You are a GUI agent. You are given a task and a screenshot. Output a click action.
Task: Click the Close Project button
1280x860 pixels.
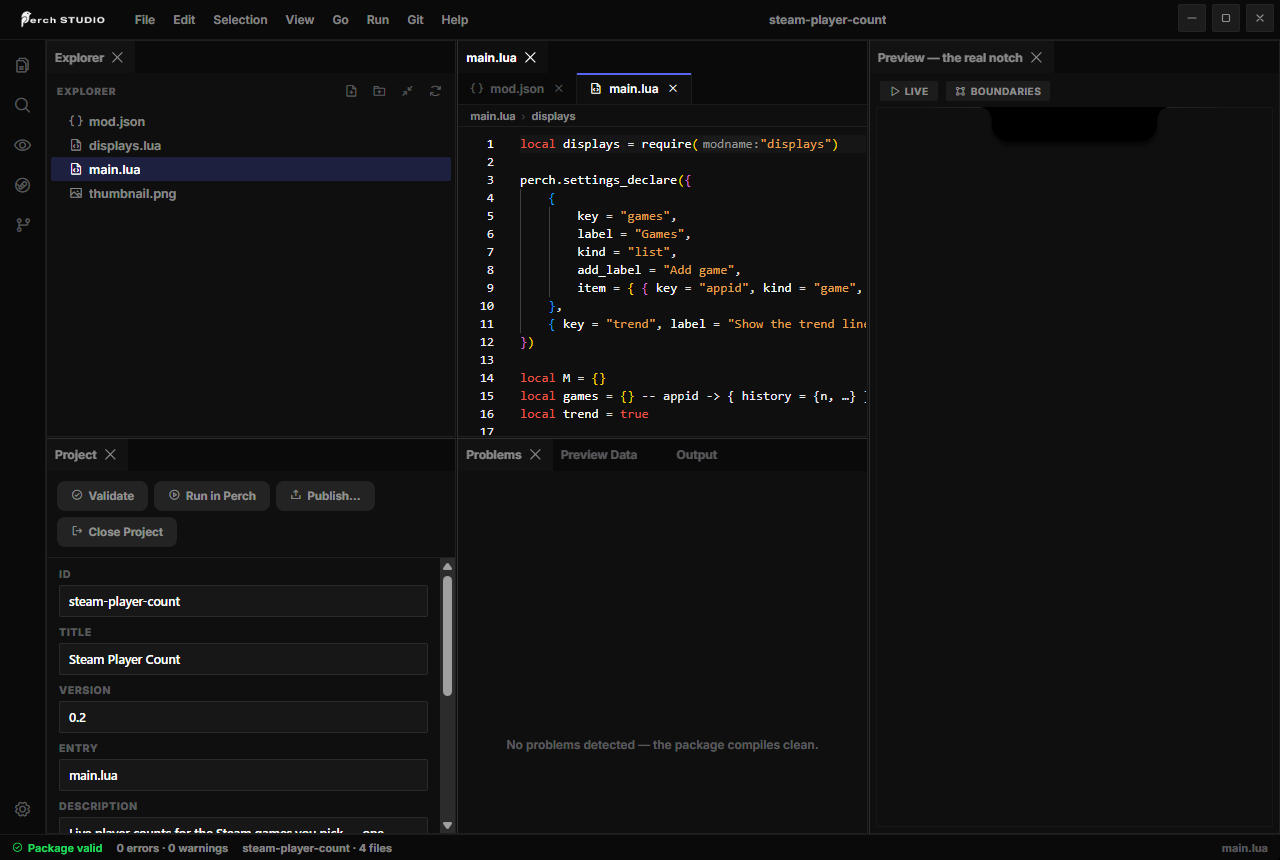pos(117,532)
